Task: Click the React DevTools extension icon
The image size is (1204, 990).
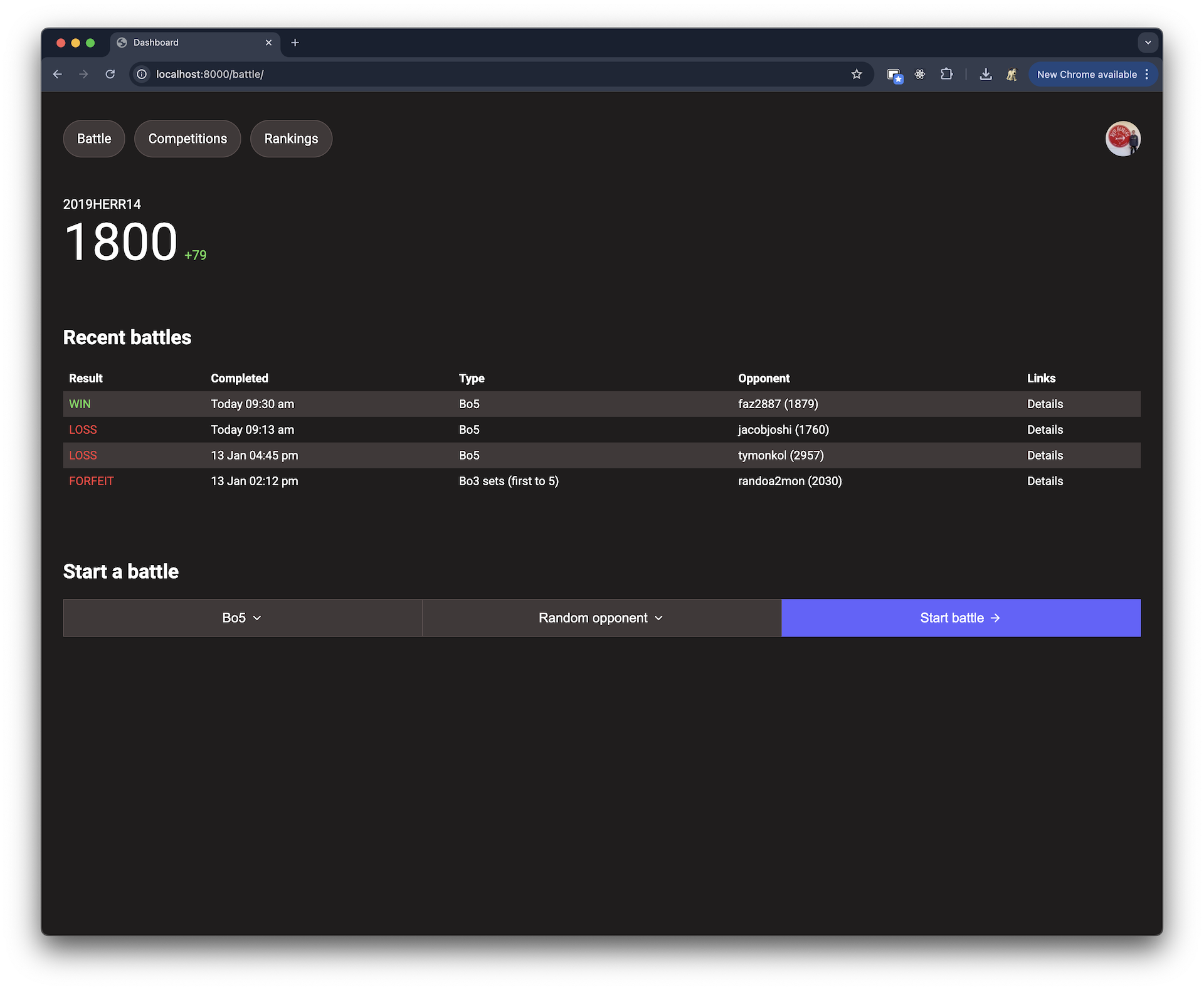Action: 920,74
